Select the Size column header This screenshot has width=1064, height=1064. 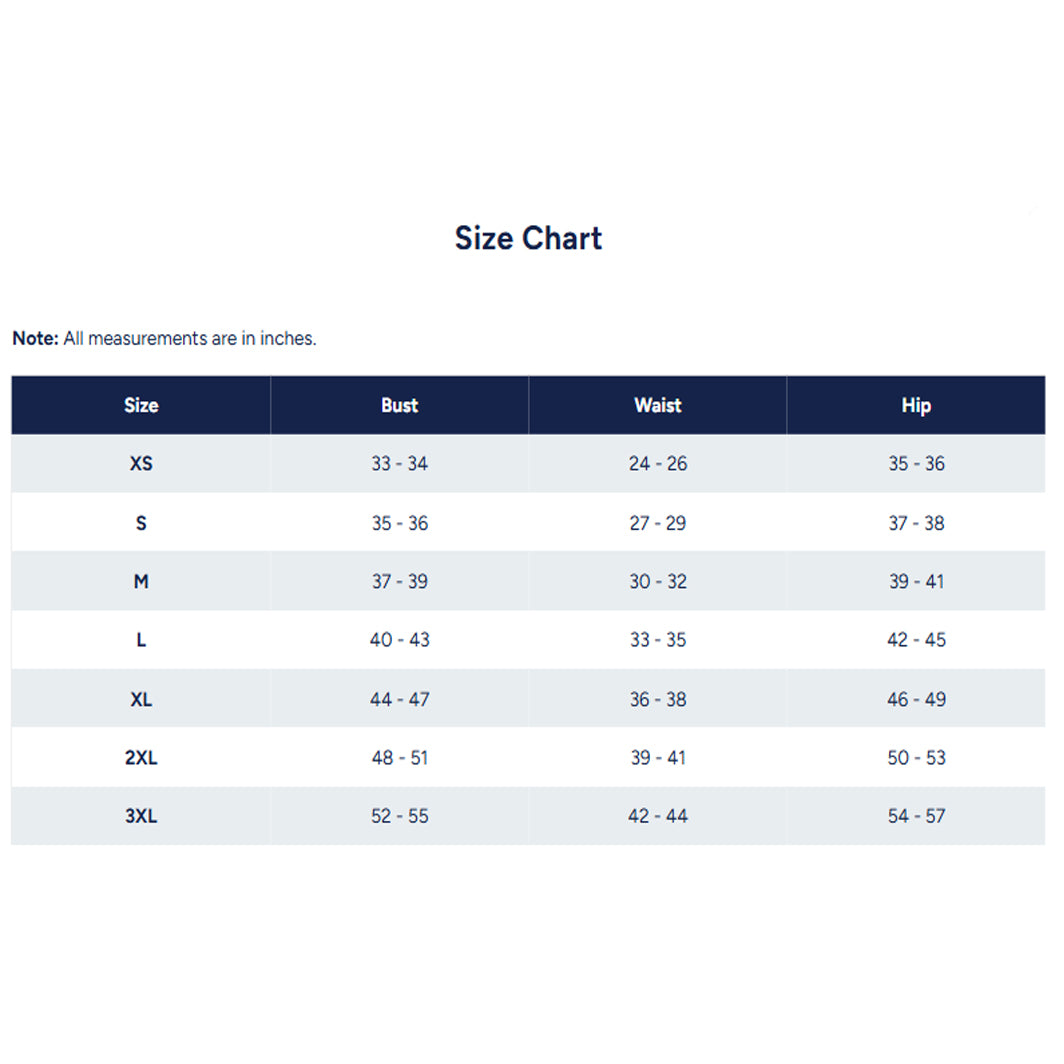[x=141, y=405]
